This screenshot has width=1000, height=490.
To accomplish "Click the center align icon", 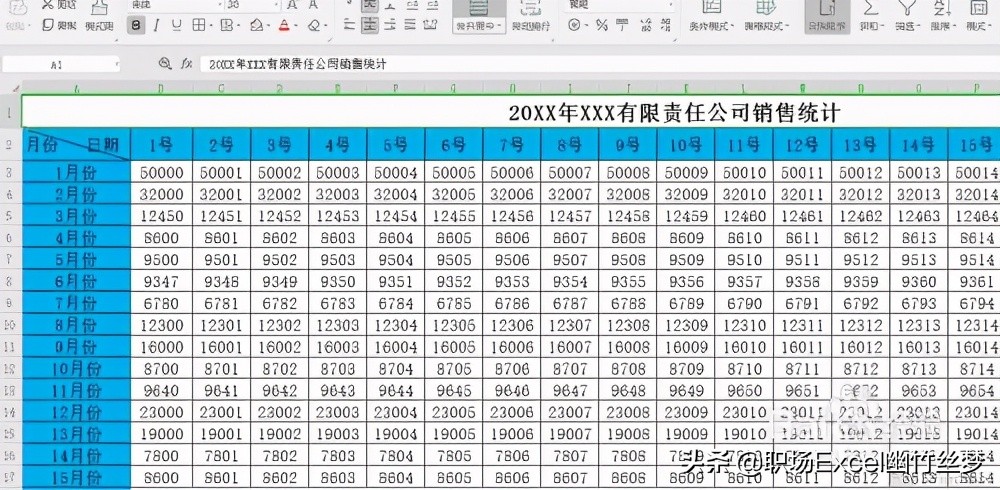I will pyautogui.click(x=370, y=25).
